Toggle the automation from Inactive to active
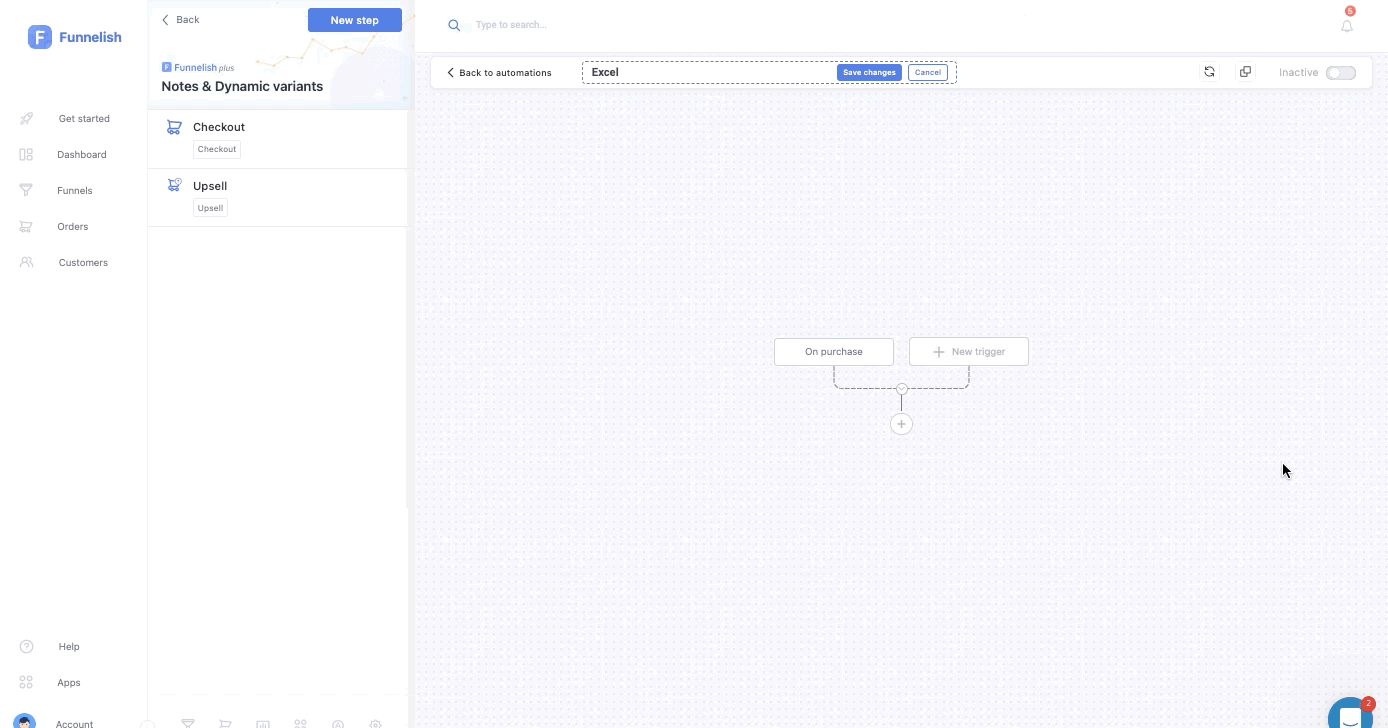This screenshot has height=728, width=1388. (x=1340, y=73)
